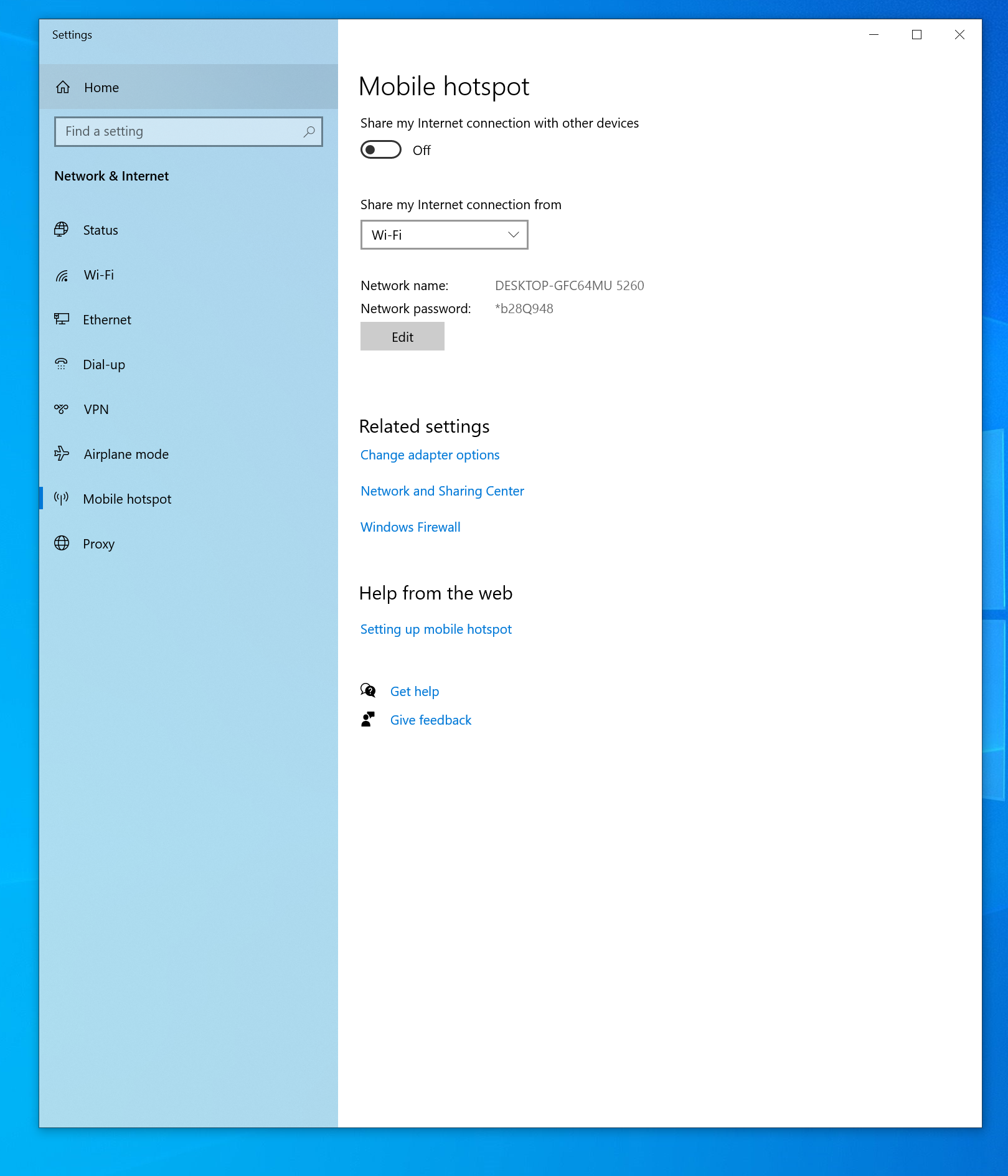Click the VPN icon
This screenshot has height=1176, width=1008.
point(61,409)
